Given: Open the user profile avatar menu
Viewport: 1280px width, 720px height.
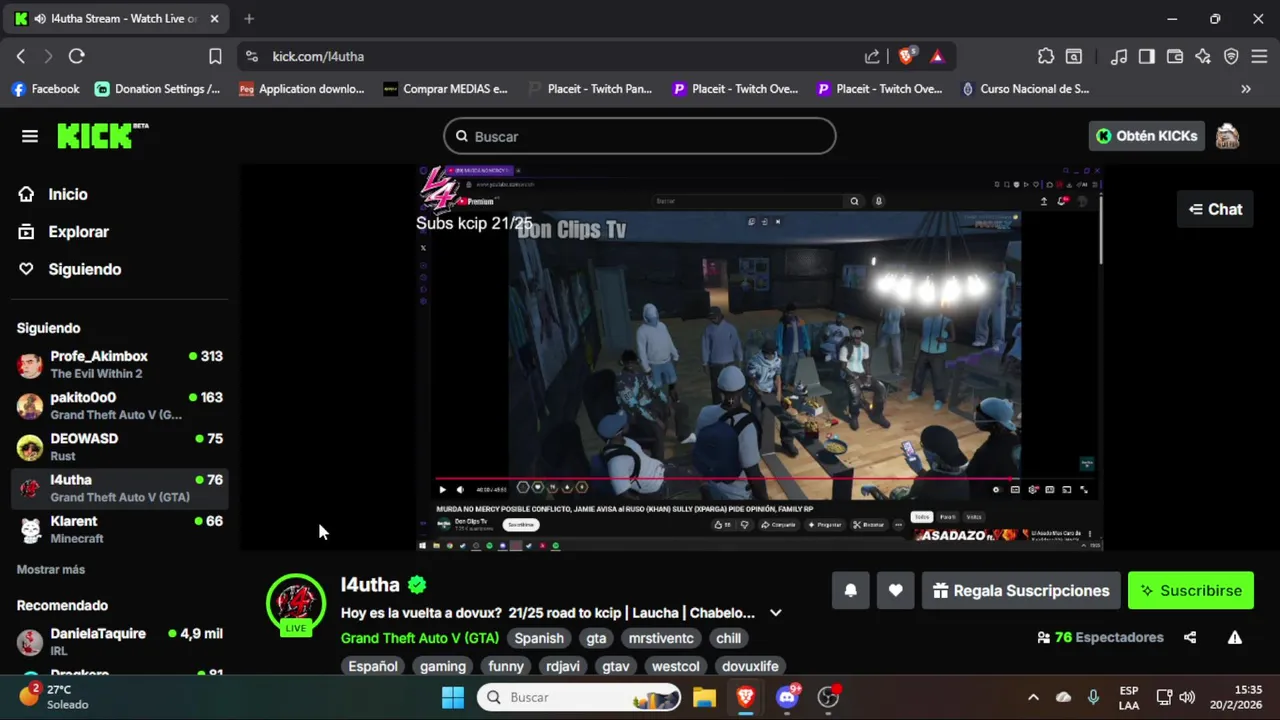Looking at the screenshot, I should (x=1227, y=136).
